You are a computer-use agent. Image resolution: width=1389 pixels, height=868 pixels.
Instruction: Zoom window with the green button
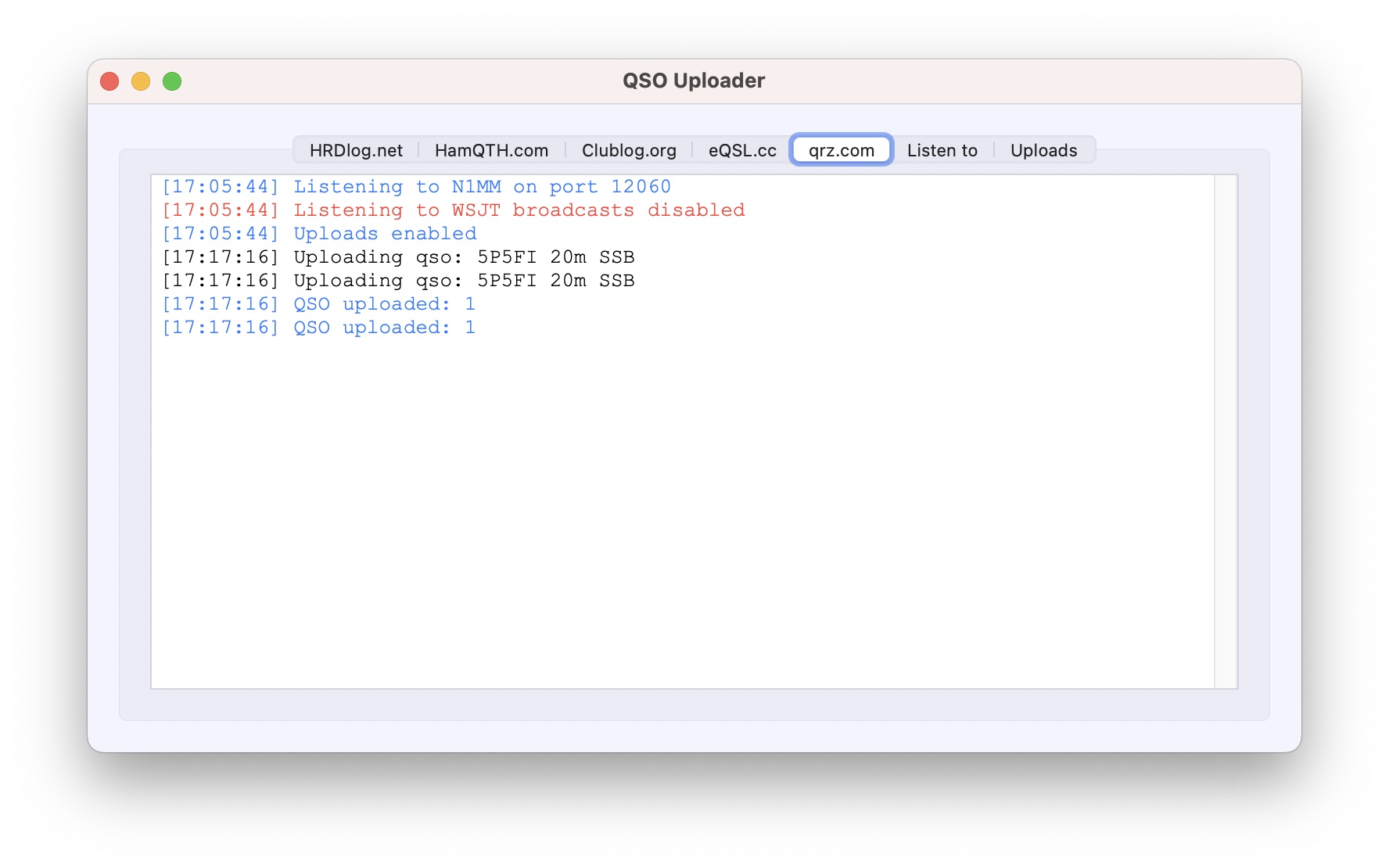(x=172, y=81)
